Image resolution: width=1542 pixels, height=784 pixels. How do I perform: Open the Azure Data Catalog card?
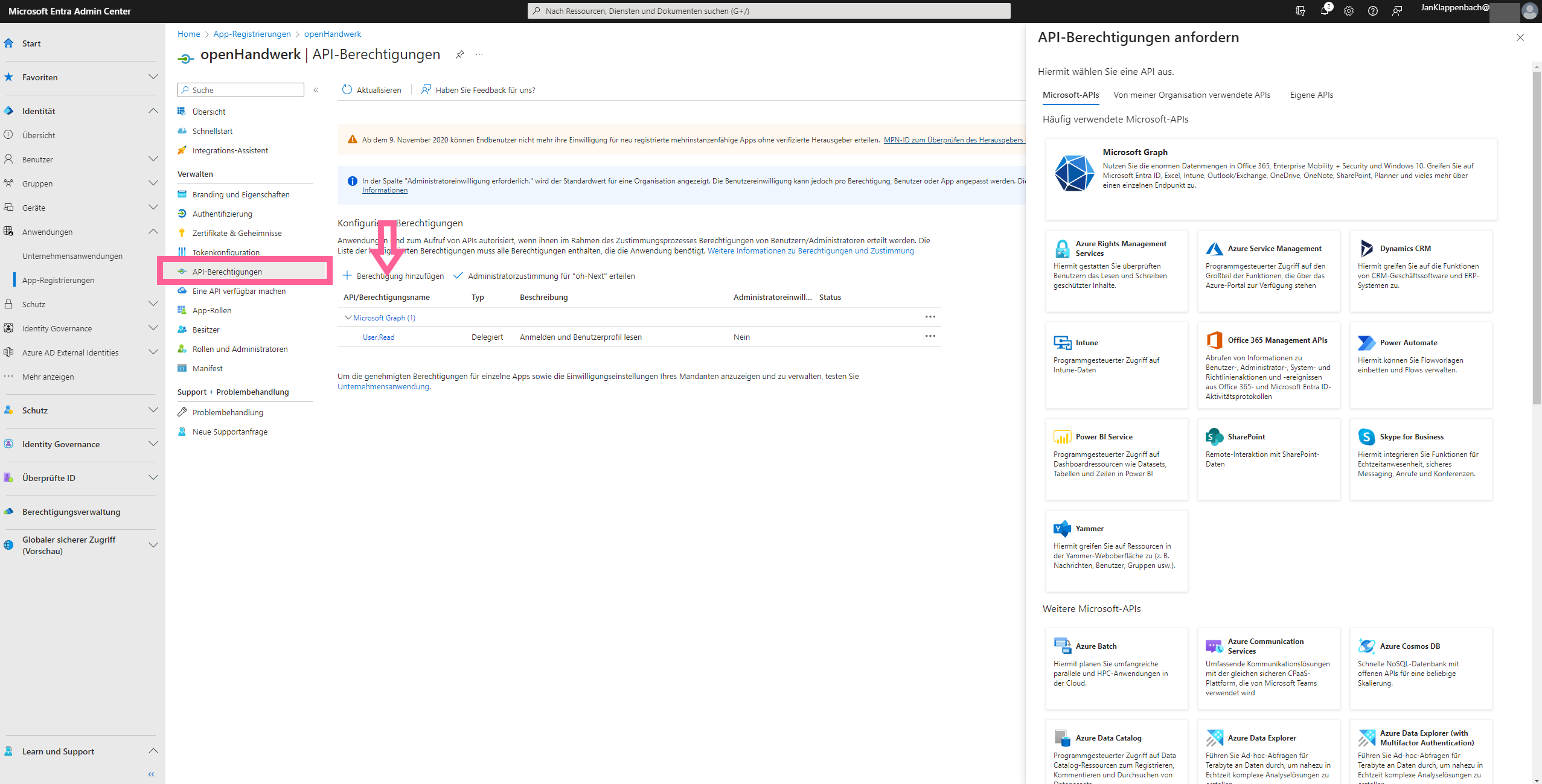tap(1116, 752)
